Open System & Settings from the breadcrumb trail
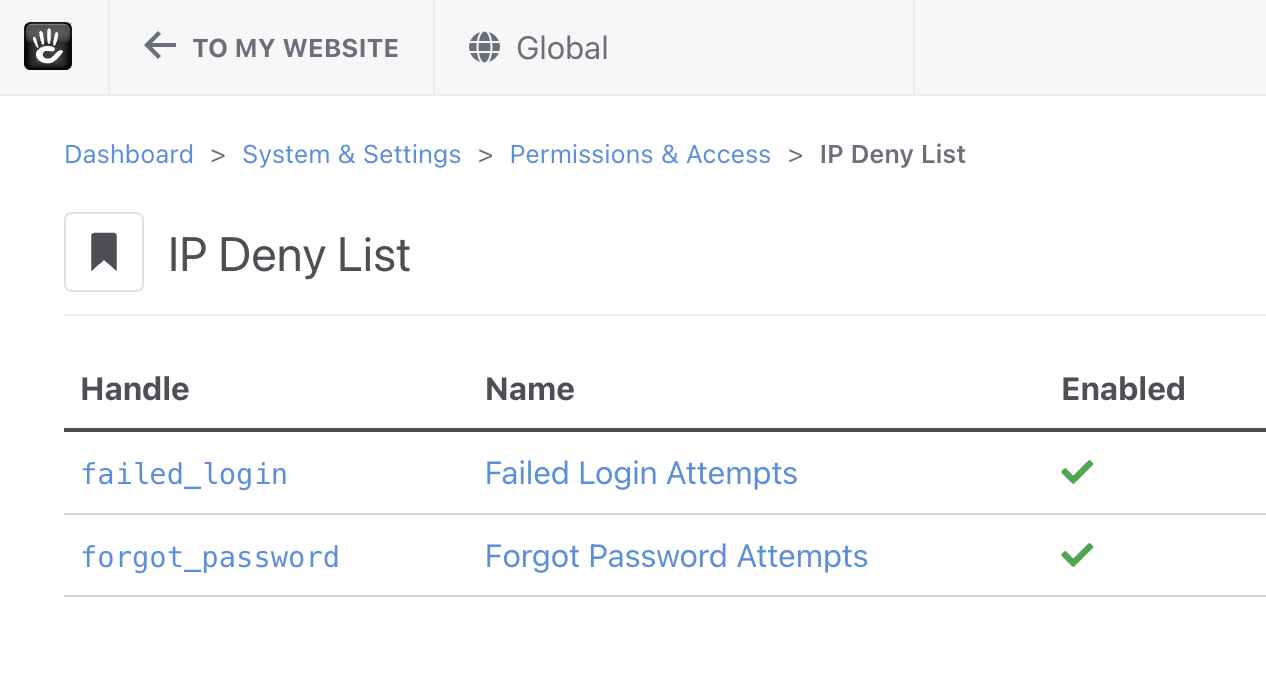 tap(352, 154)
